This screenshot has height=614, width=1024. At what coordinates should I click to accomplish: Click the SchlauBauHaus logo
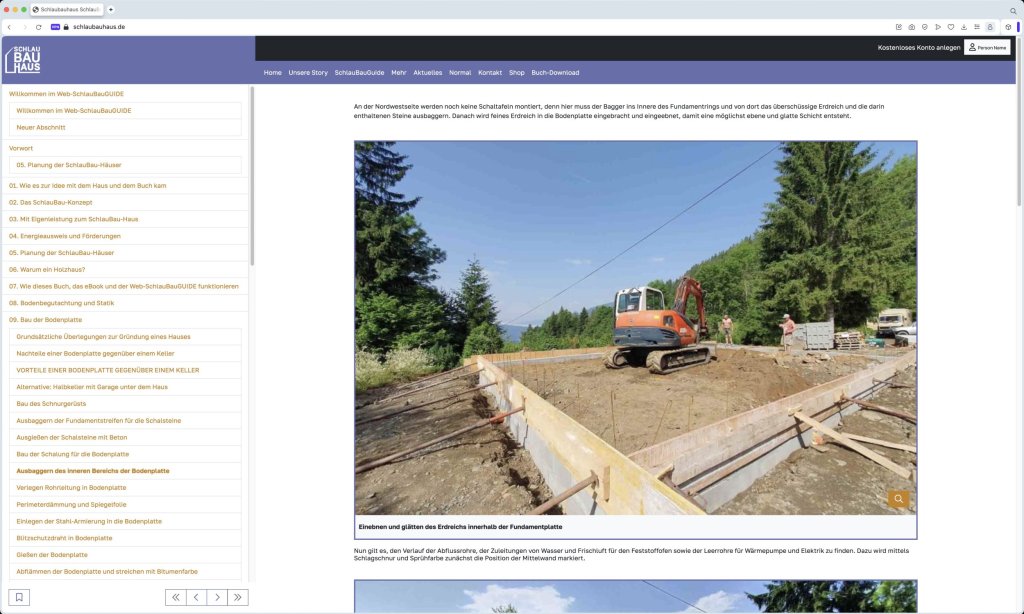pos(23,60)
